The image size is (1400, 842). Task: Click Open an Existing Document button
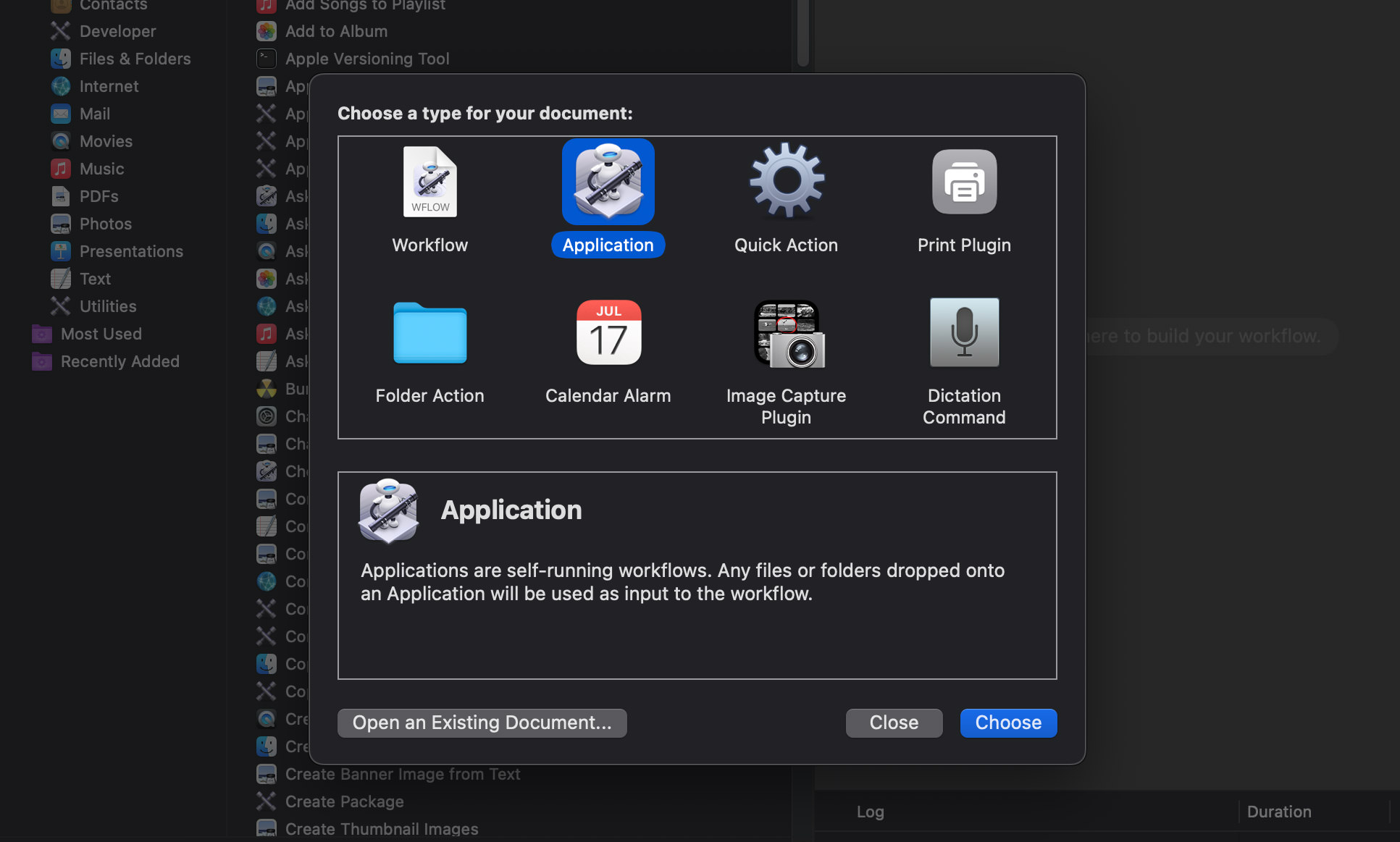(x=482, y=723)
